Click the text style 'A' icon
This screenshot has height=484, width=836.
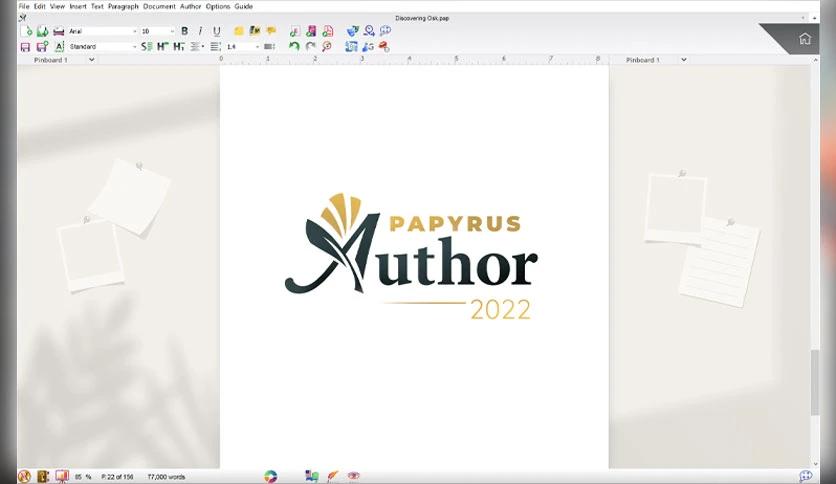coord(59,47)
